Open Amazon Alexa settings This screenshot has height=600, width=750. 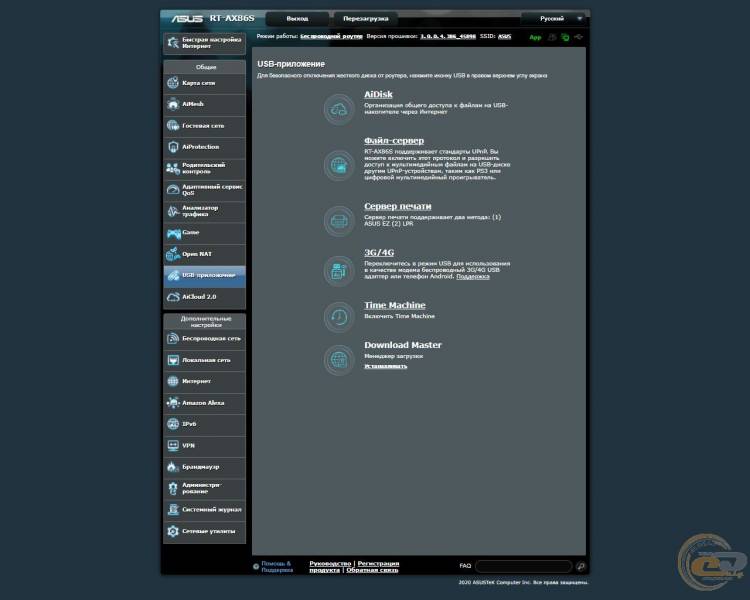[205, 403]
